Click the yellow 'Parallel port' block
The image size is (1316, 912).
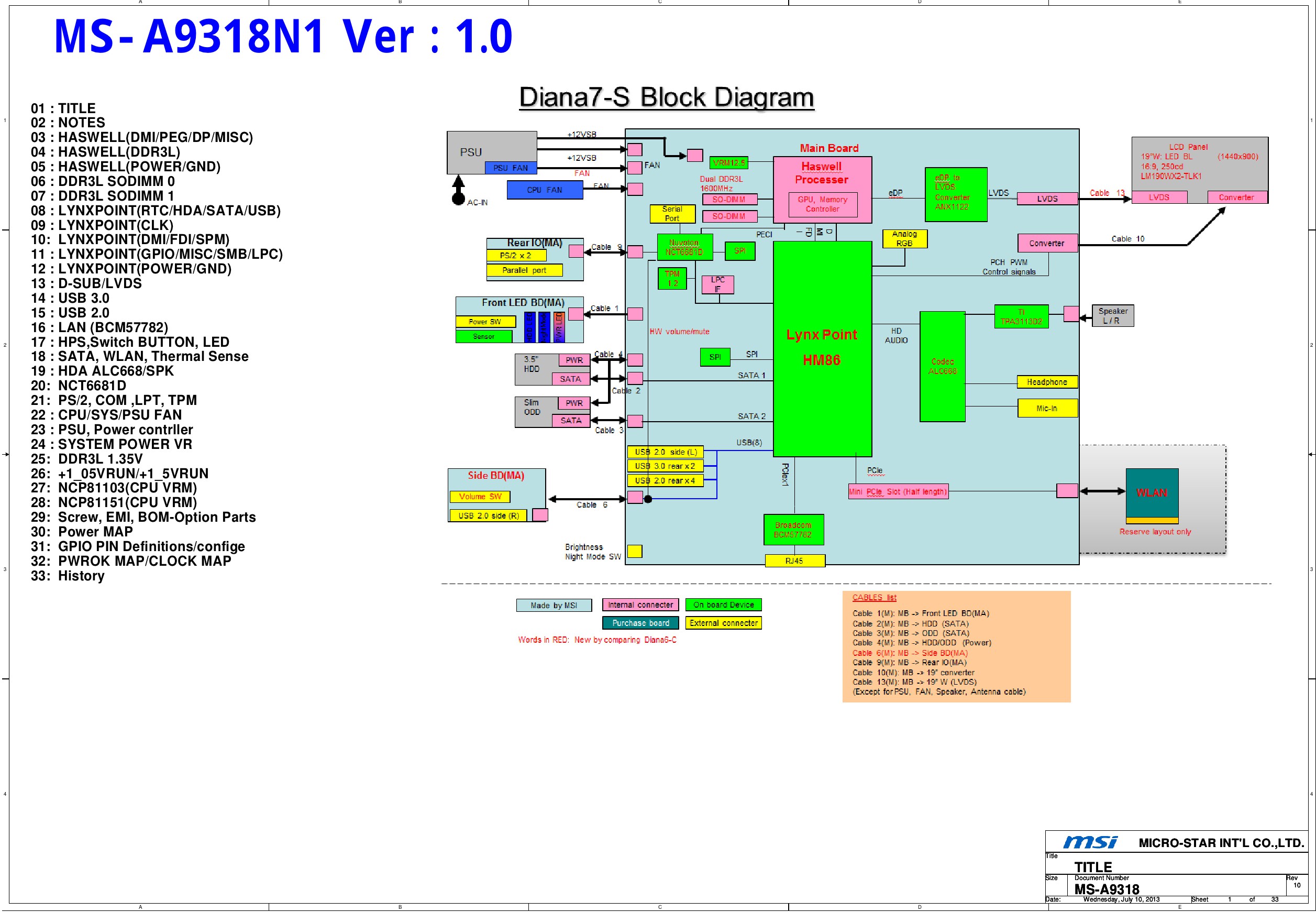[524, 270]
